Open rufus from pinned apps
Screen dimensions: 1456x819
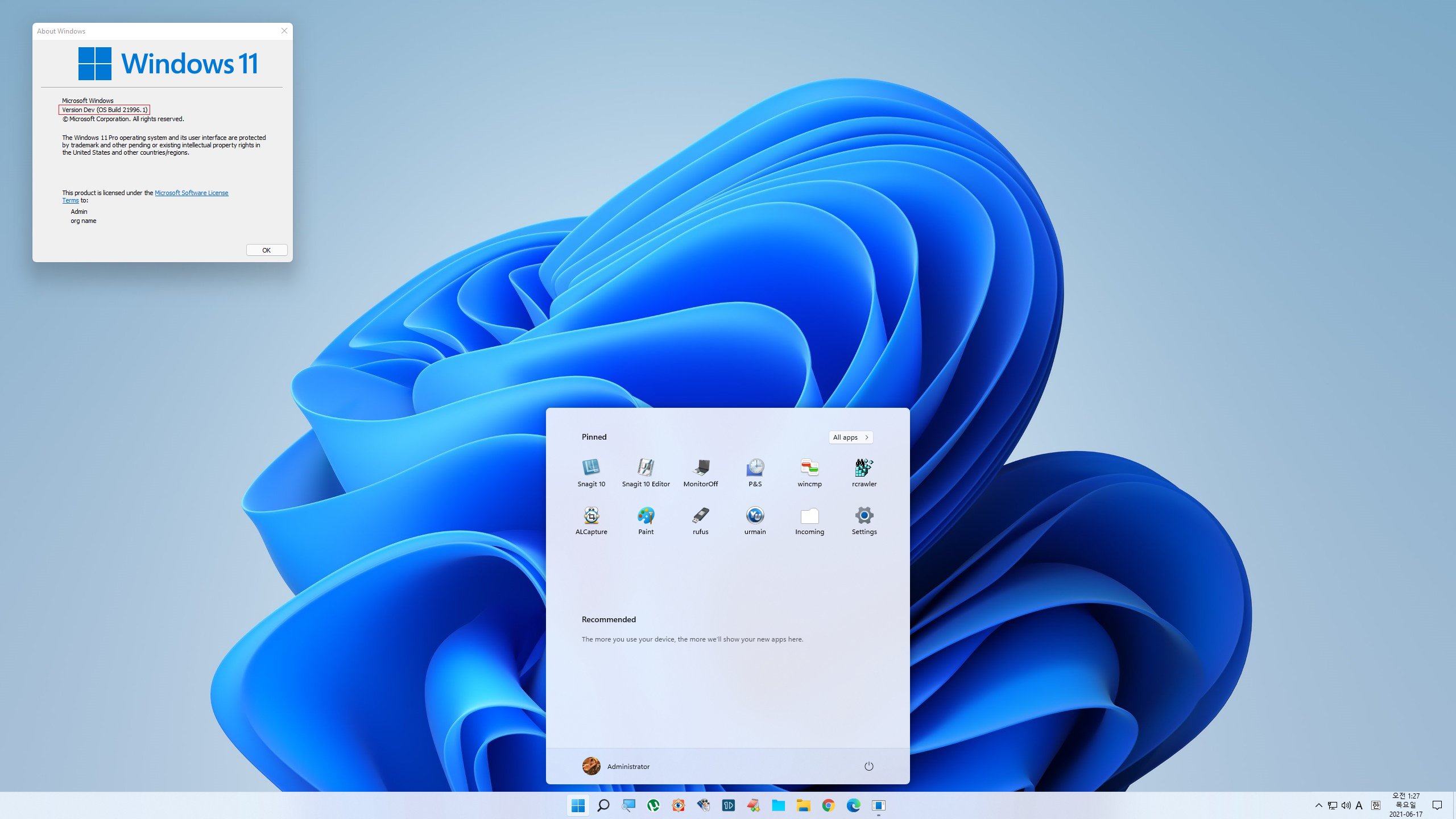point(700,520)
